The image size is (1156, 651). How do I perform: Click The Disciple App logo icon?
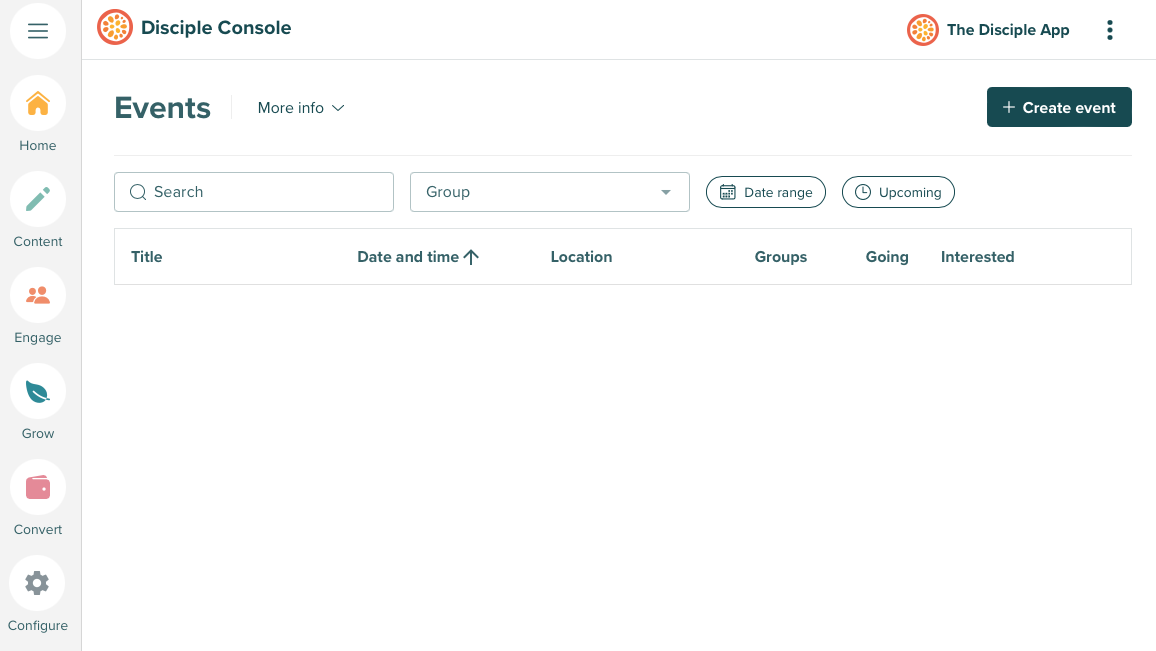[x=922, y=30]
